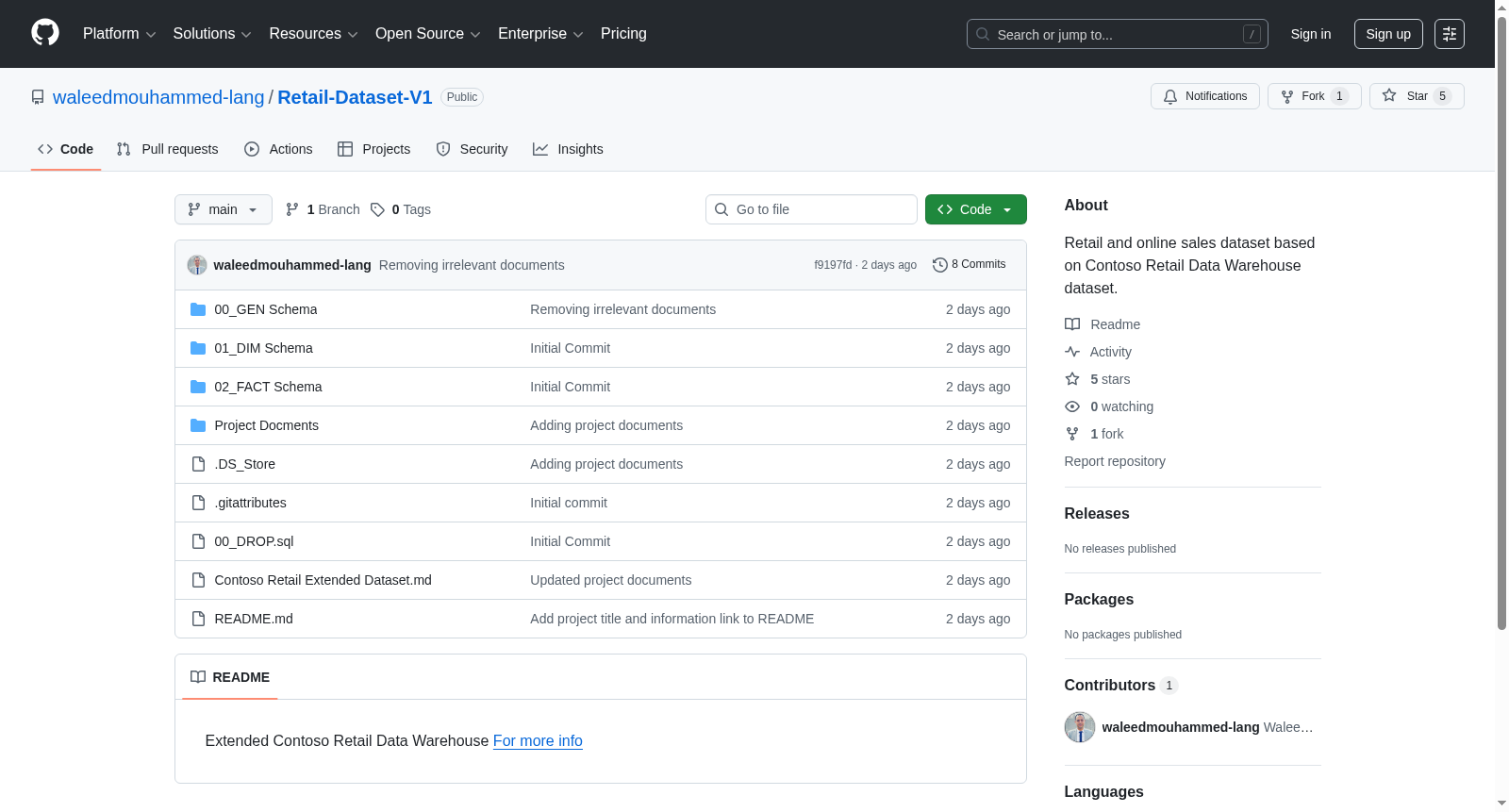1509x812 pixels.
Task: Open the Projects tab
Action: (x=374, y=149)
